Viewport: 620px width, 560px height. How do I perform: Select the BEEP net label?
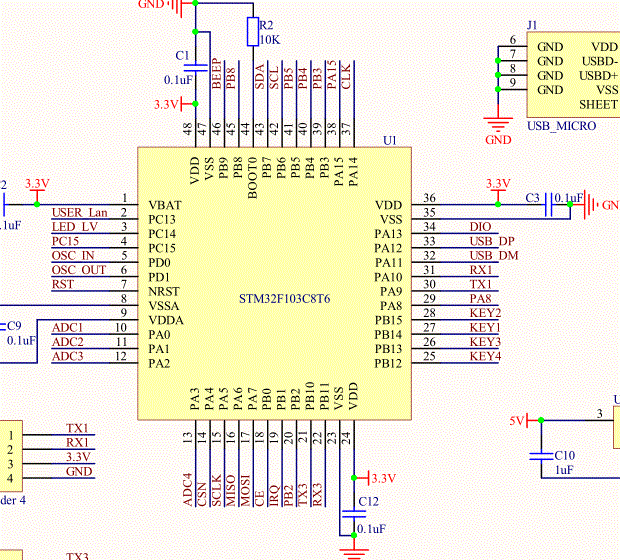pyautogui.click(x=217, y=74)
